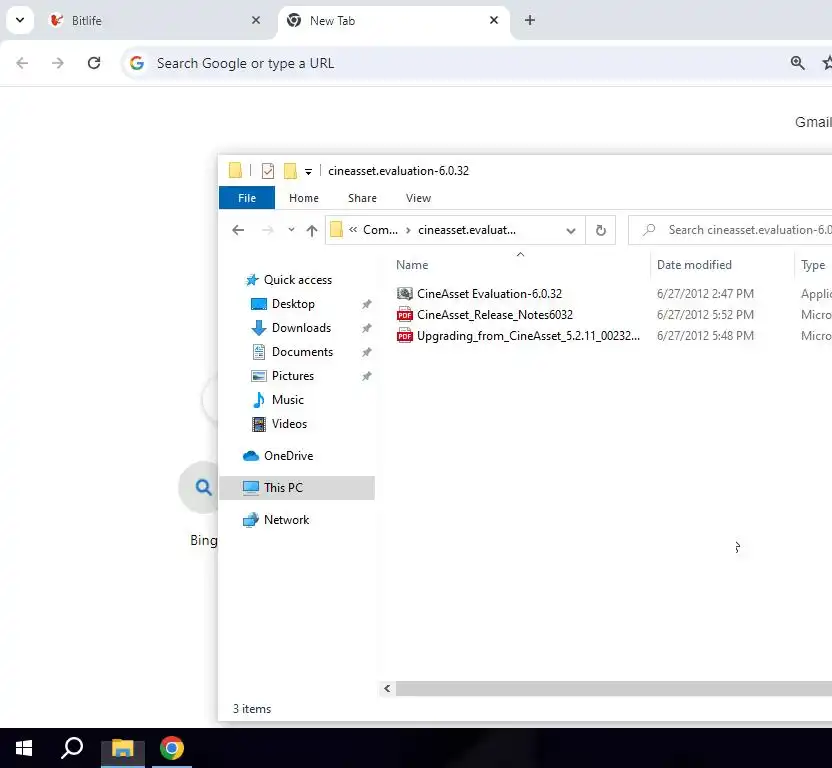The image size is (832, 768).
Task: Select Quick access in navigation pane
Action: [x=298, y=280]
